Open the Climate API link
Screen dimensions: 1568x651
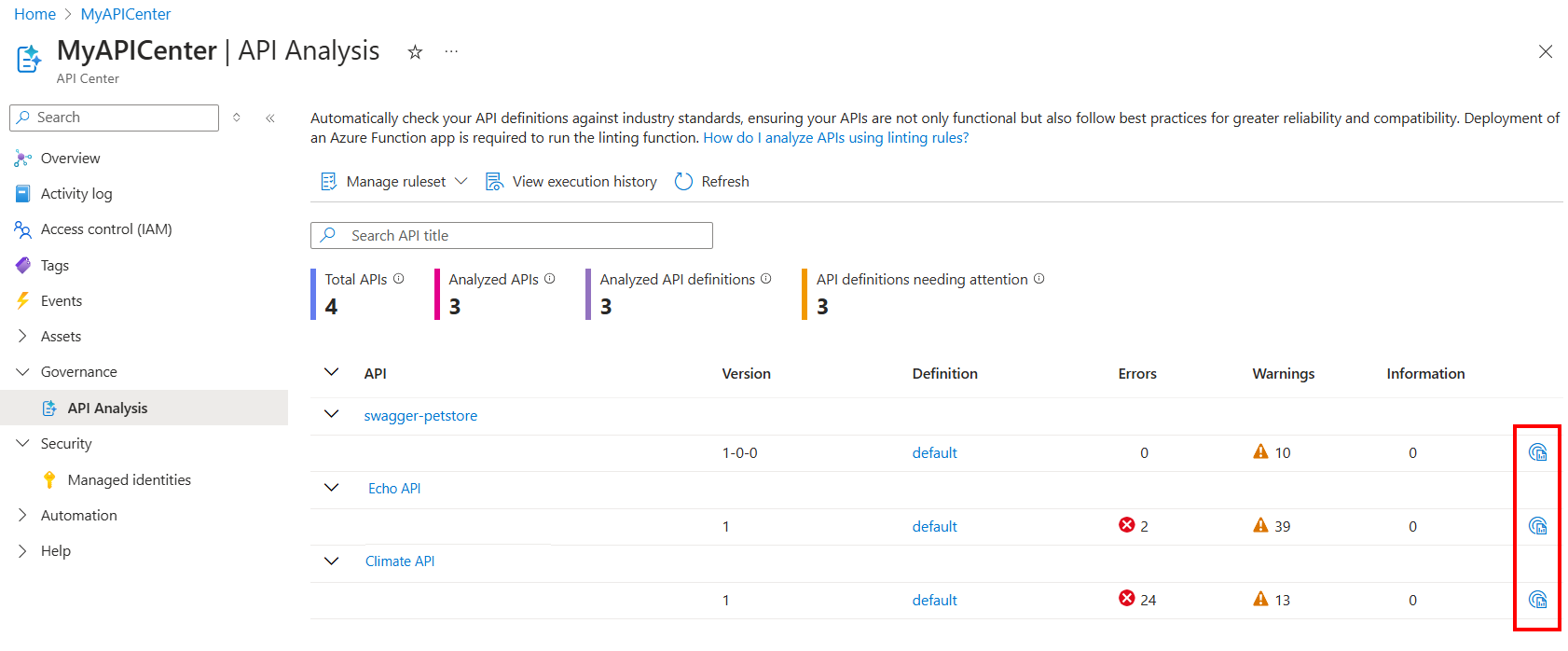coord(400,561)
